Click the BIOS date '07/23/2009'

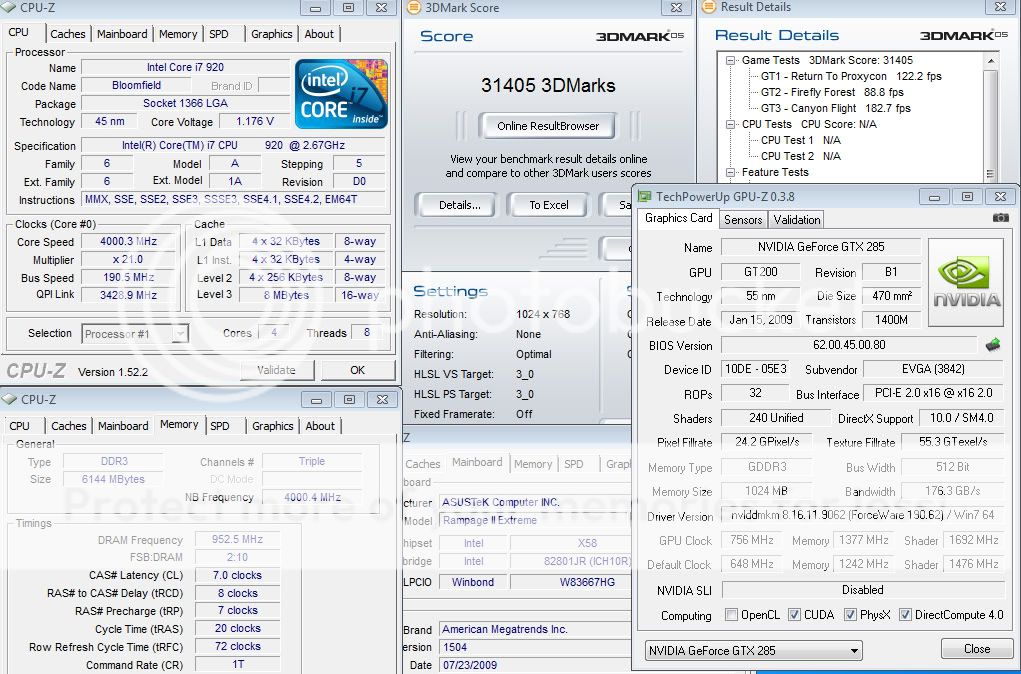coord(469,665)
